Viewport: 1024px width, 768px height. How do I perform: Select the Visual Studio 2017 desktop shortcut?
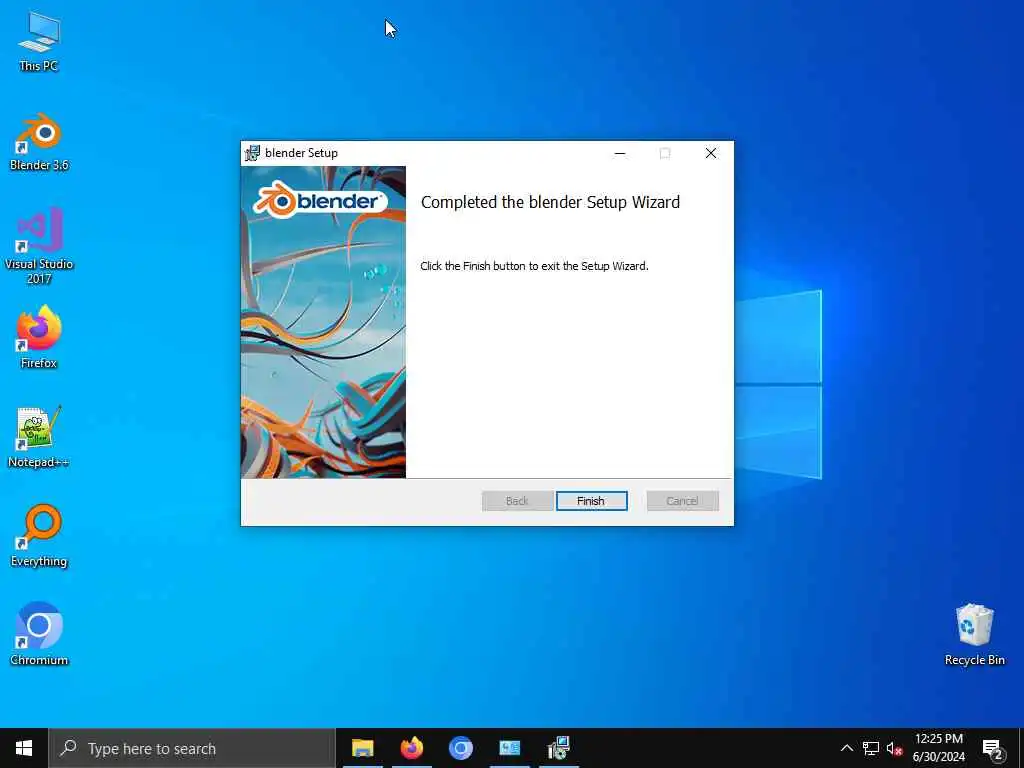tap(39, 246)
